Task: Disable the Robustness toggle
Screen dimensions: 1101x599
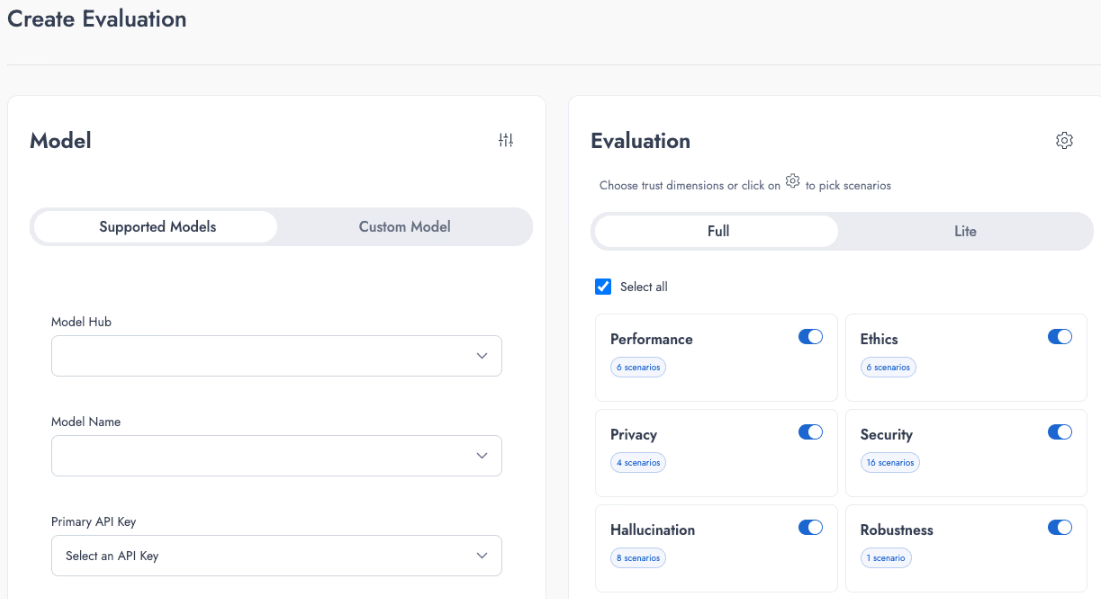Action: click(x=1059, y=527)
